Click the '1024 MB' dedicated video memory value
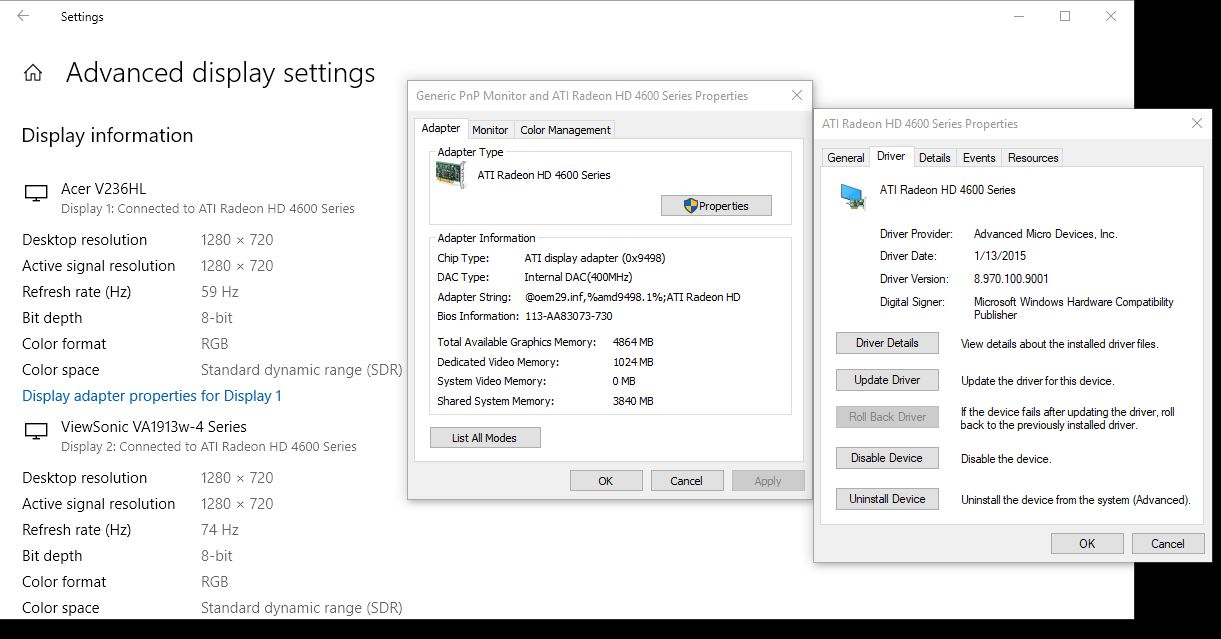The image size is (1221, 639). pos(633,362)
